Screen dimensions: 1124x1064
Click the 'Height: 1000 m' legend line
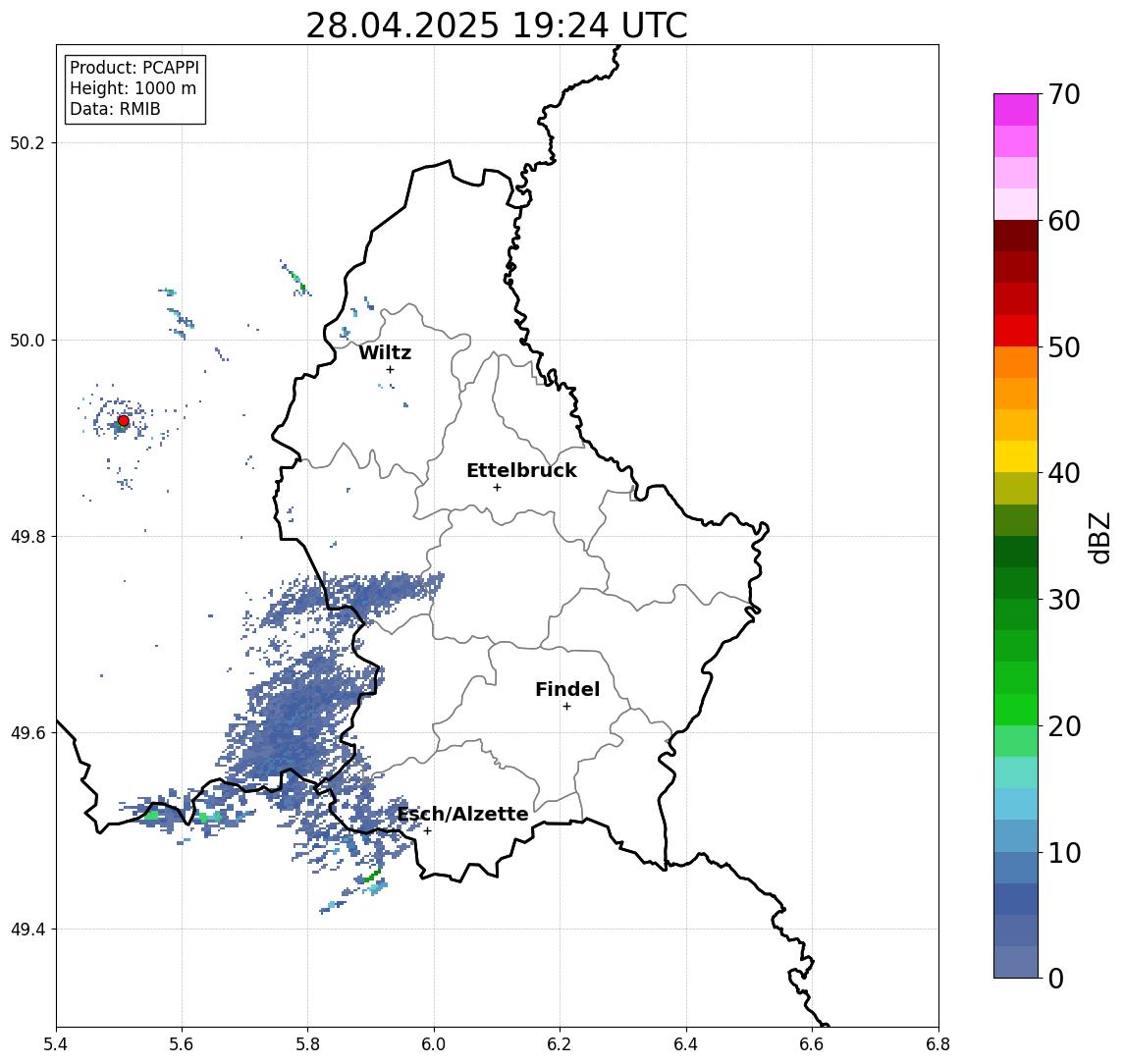pyautogui.click(x=133, y=88)
